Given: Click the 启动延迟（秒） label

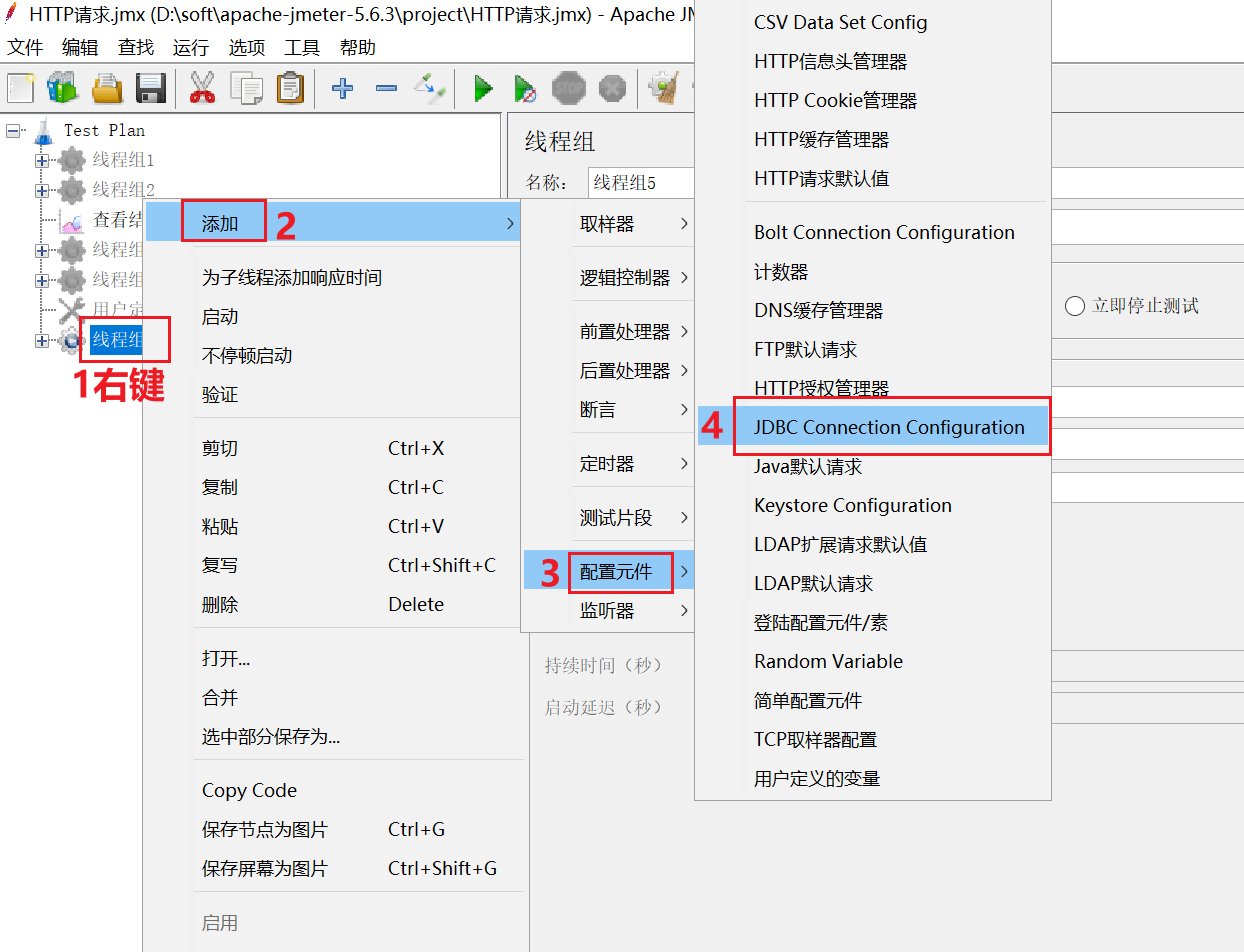Looking at the screenshot, I should coord(603,707).
